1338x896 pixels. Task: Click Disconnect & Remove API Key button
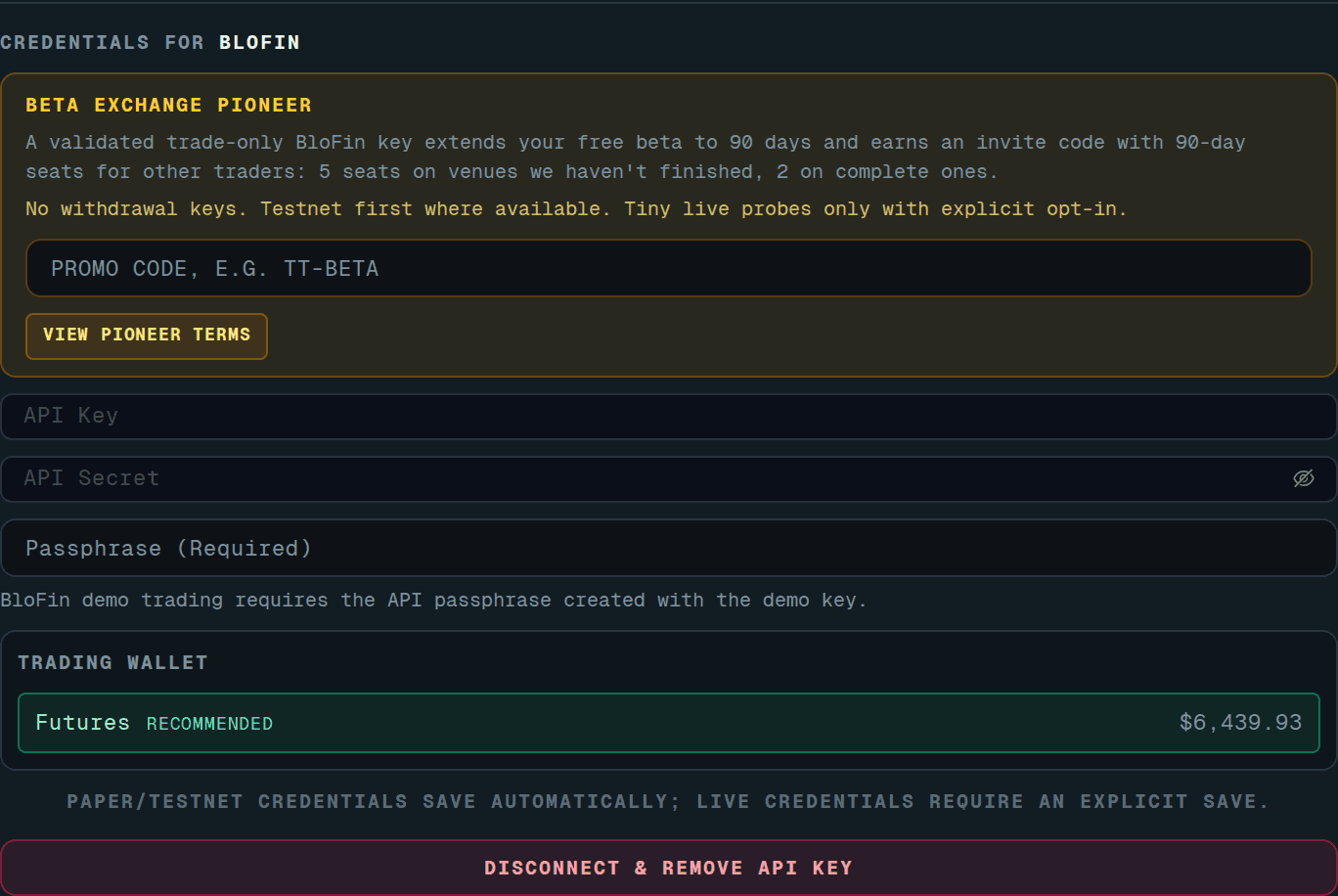pyautogui.click(x=668, y=868)
